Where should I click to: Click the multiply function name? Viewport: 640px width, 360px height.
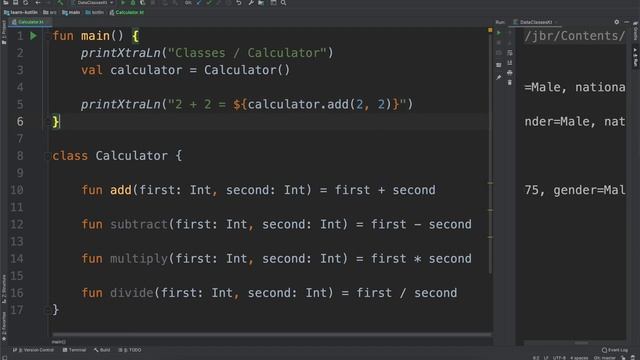[x=139, y=259]
